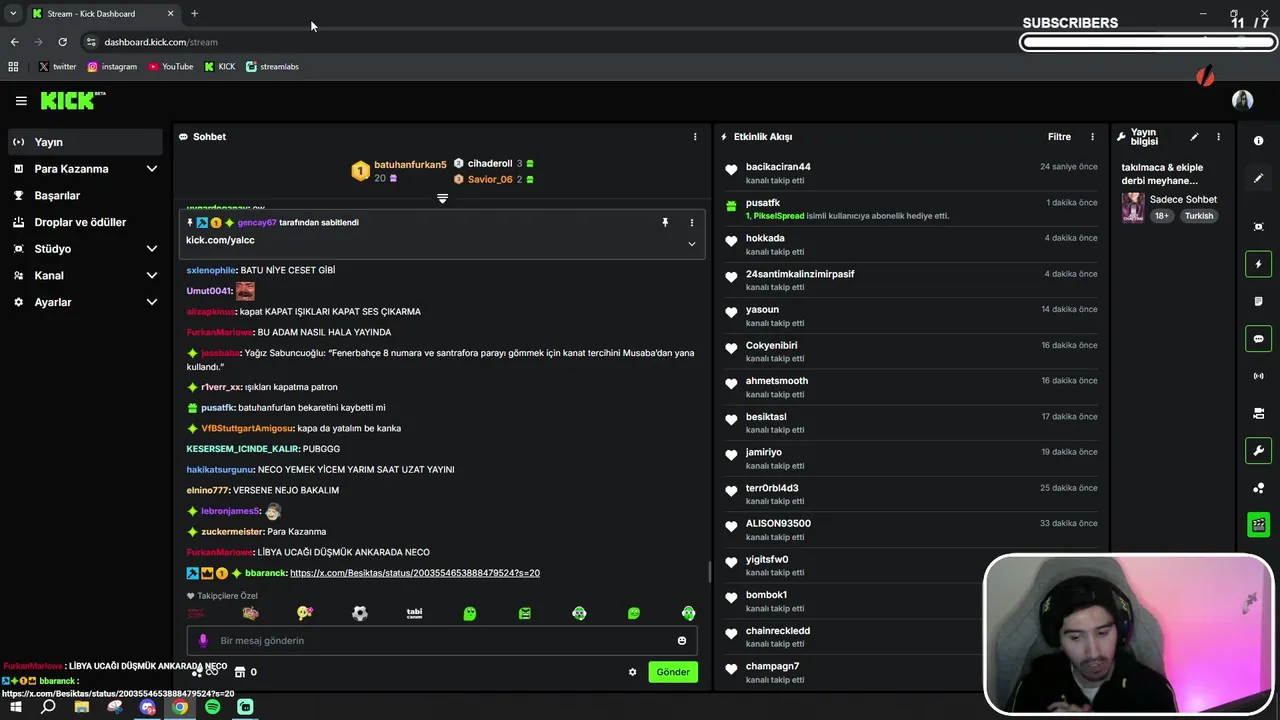
Task: Open the hamburger menu beside the KICK logo
Action: (x=21, y=101)
